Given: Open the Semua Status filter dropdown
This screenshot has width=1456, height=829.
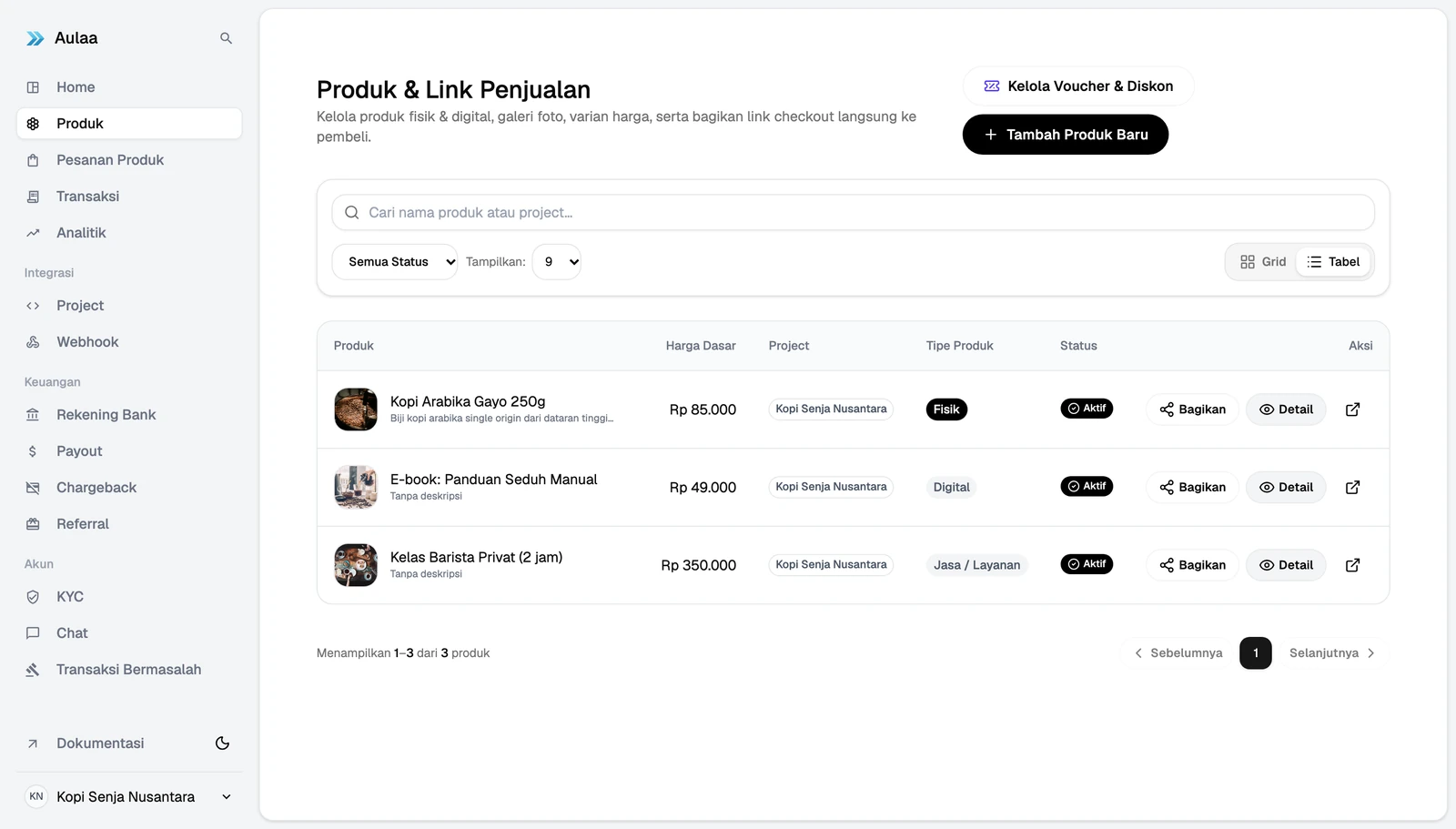Looking at the screenshot, I should [395, 262].
